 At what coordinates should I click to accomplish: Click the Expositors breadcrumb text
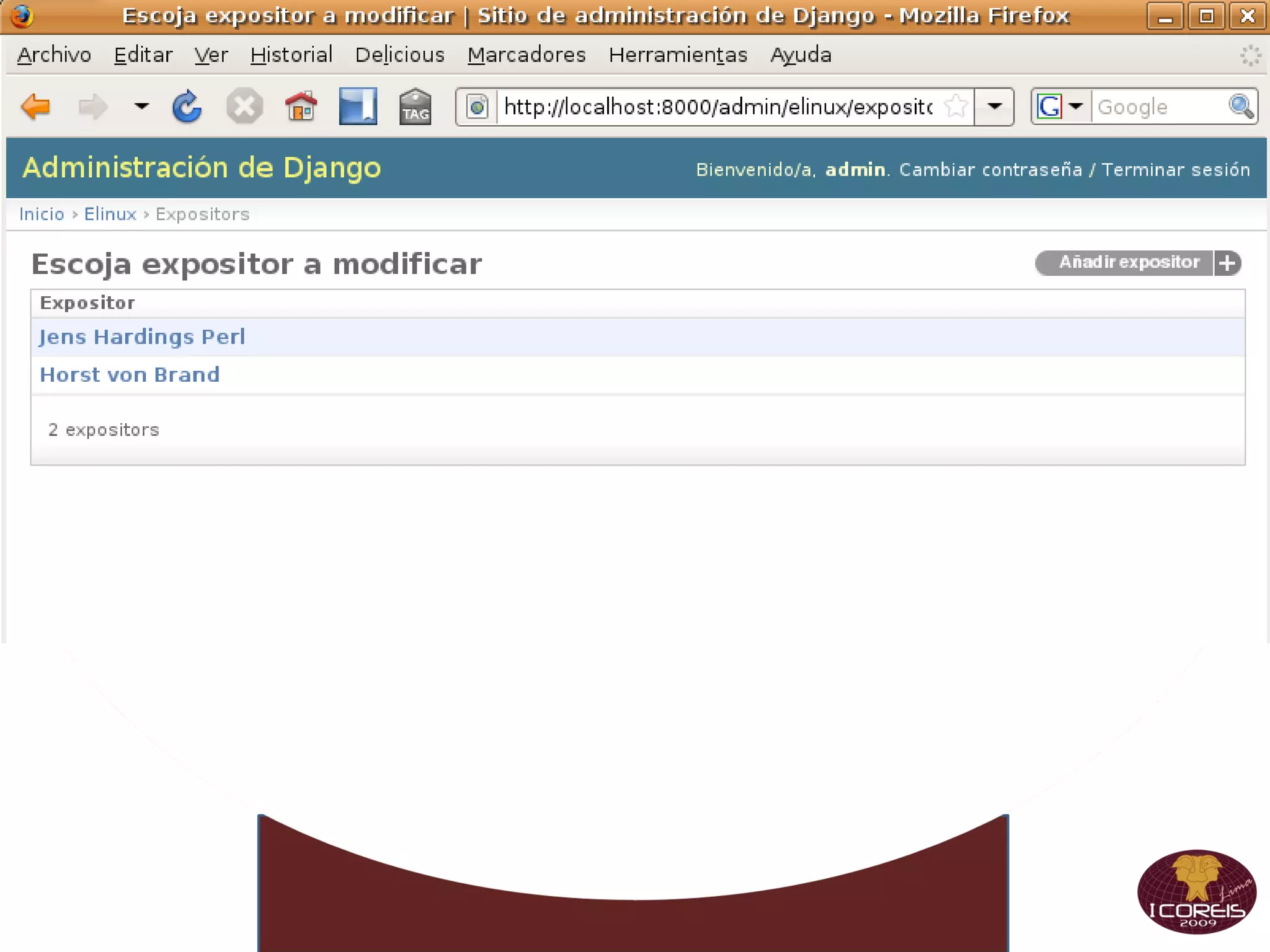[202, 214]
